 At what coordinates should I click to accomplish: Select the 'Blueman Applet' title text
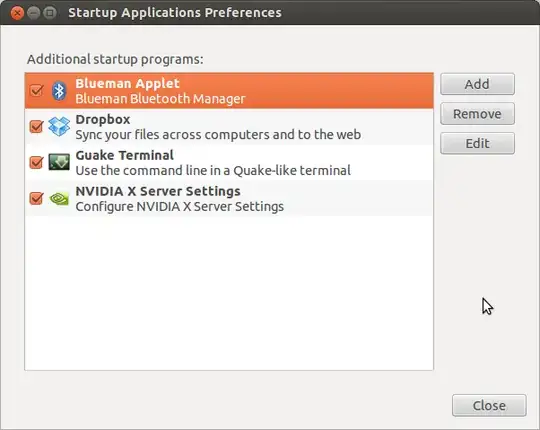click(127, 84)
